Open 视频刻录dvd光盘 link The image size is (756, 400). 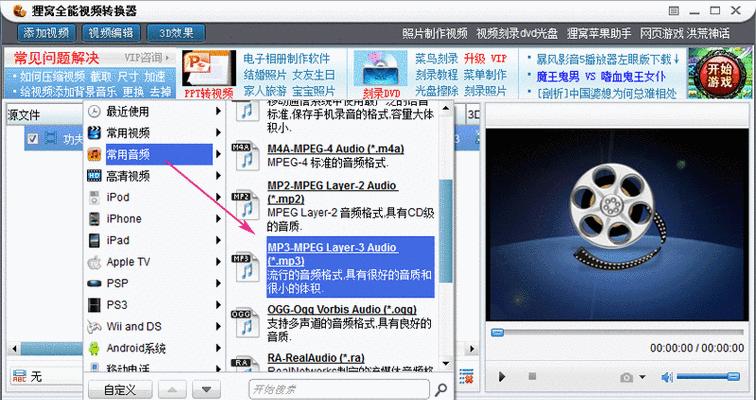pyautogui.click(x=517, y=33)
